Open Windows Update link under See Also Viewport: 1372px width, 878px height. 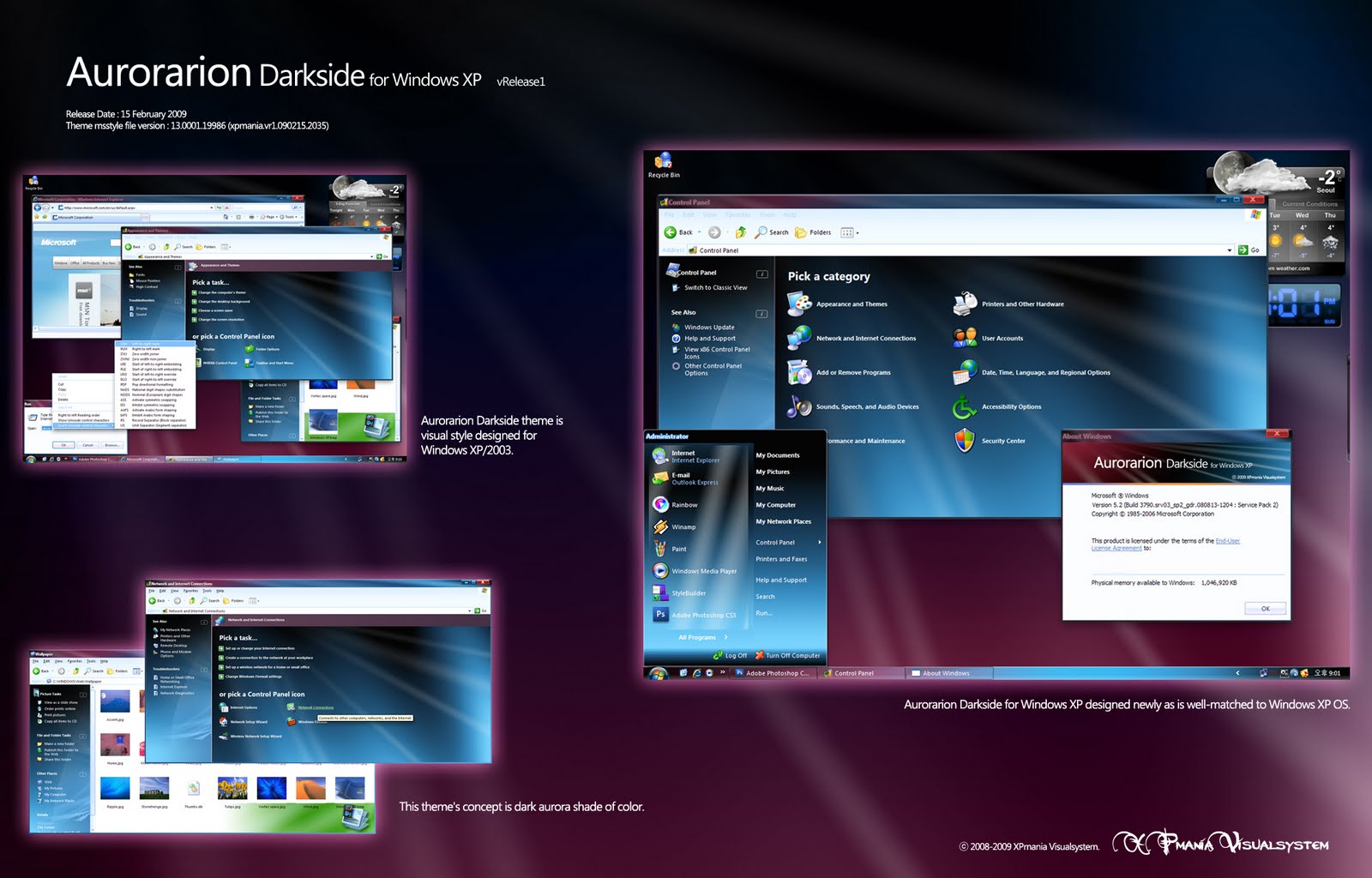coord(709,327)
